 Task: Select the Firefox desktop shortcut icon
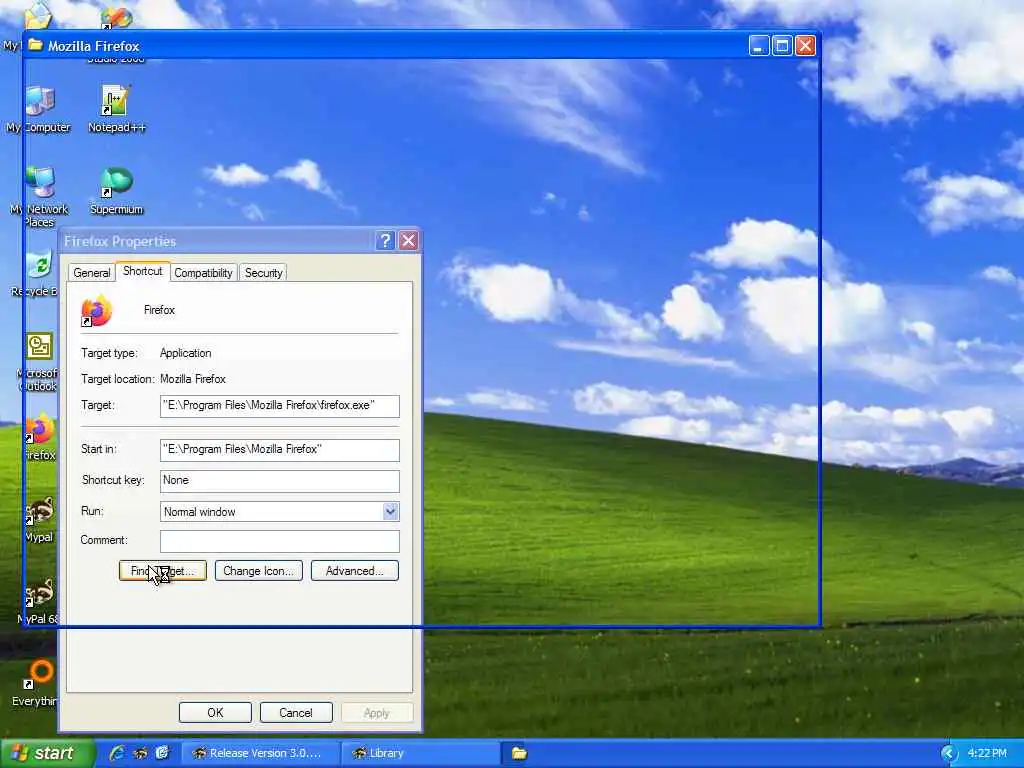point(40,436)
